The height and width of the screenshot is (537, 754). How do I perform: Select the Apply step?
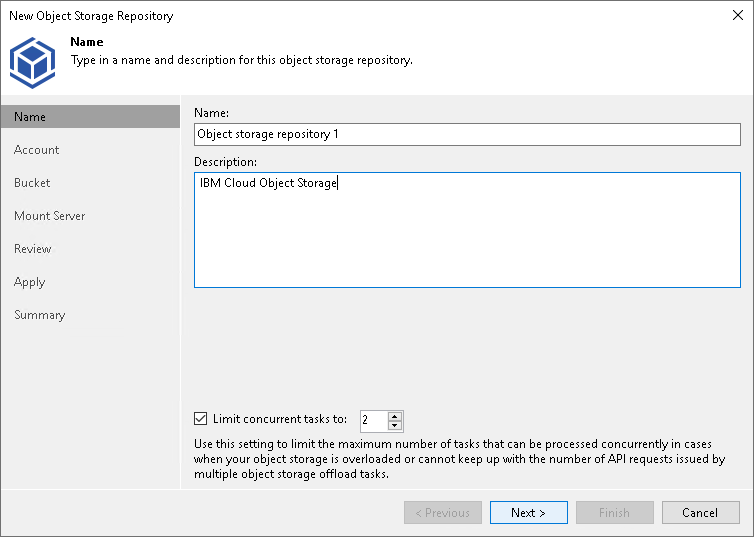(x=29, y=282)
